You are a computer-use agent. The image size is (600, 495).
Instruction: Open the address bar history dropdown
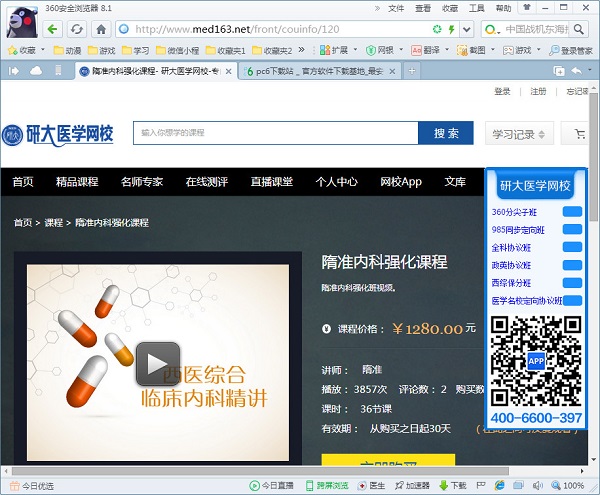point(466,29)
